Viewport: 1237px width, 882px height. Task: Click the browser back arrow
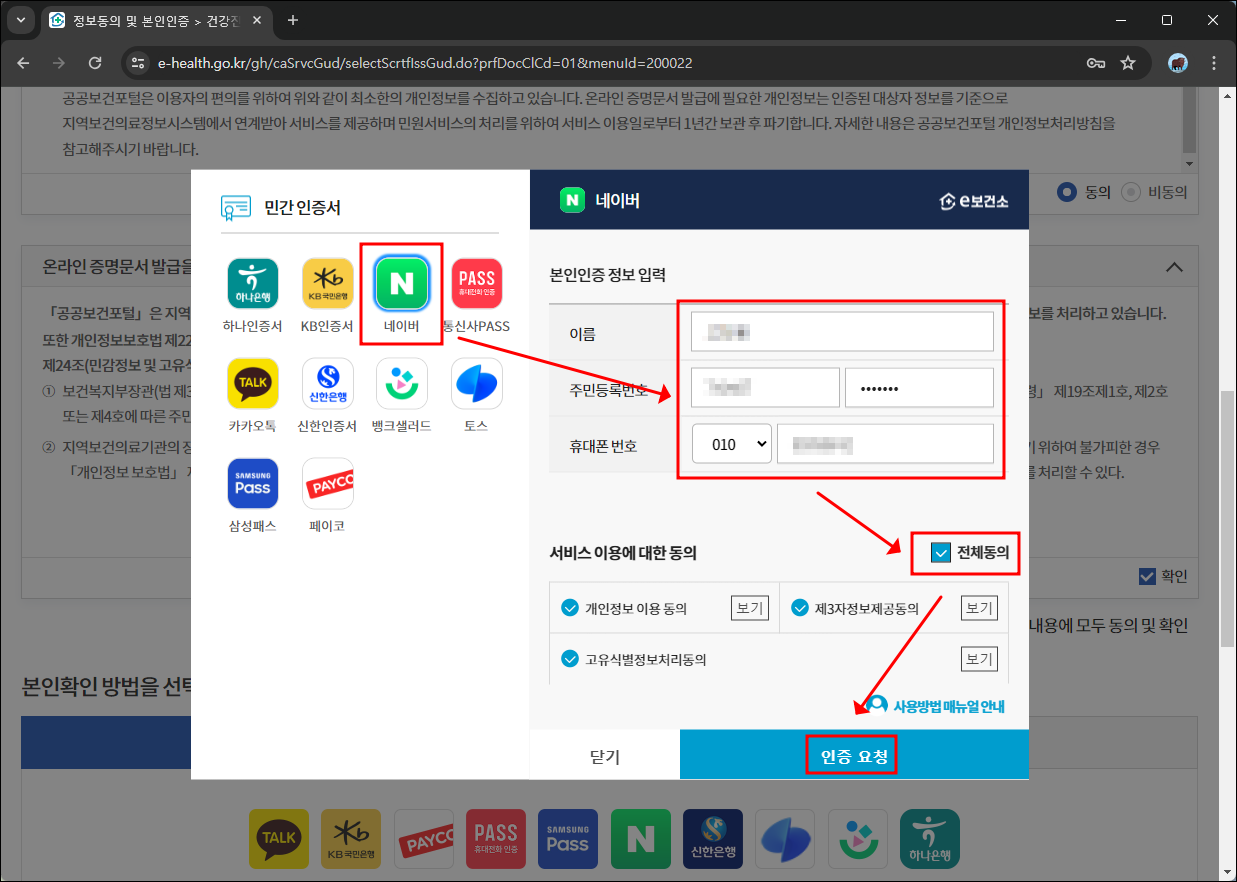tap(23, 63)
